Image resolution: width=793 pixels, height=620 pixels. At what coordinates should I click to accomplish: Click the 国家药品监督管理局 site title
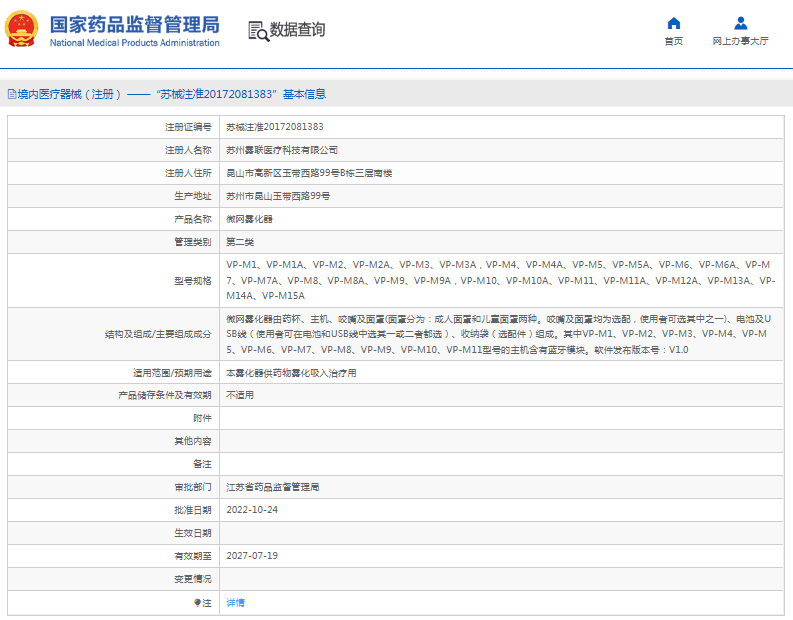(x=134, y=24)
